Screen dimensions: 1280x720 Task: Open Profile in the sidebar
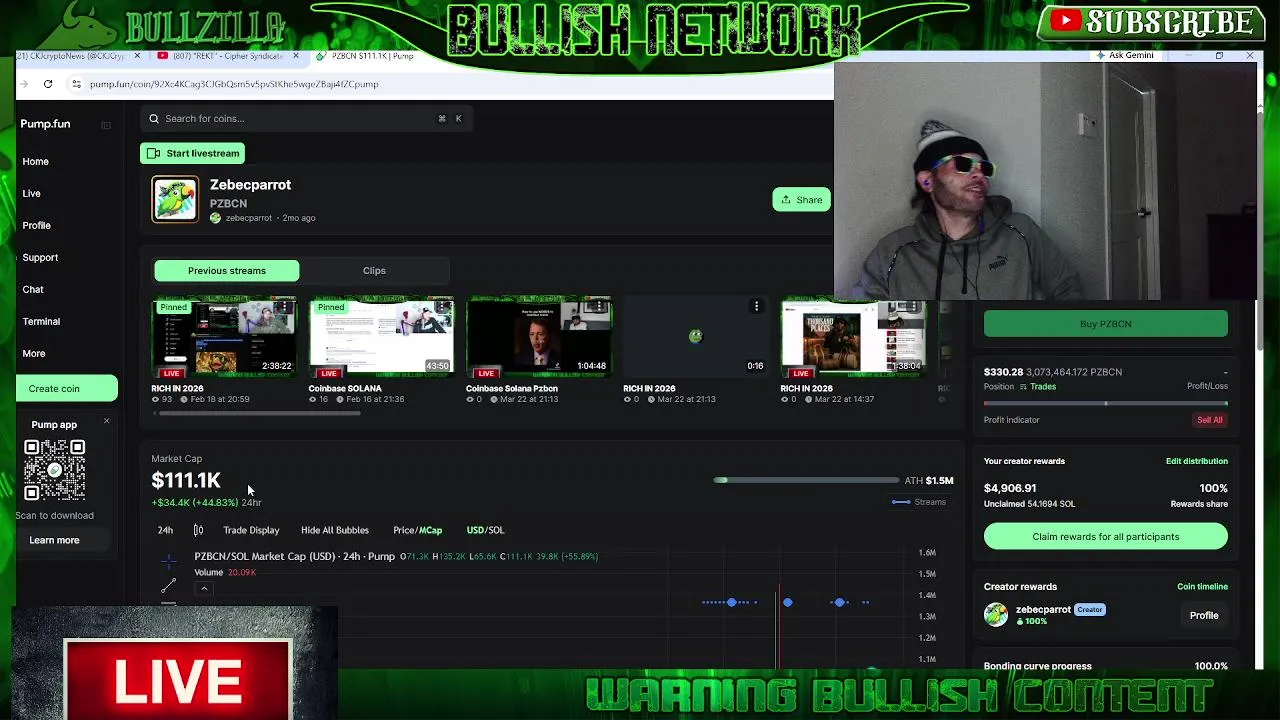(36, 225)
